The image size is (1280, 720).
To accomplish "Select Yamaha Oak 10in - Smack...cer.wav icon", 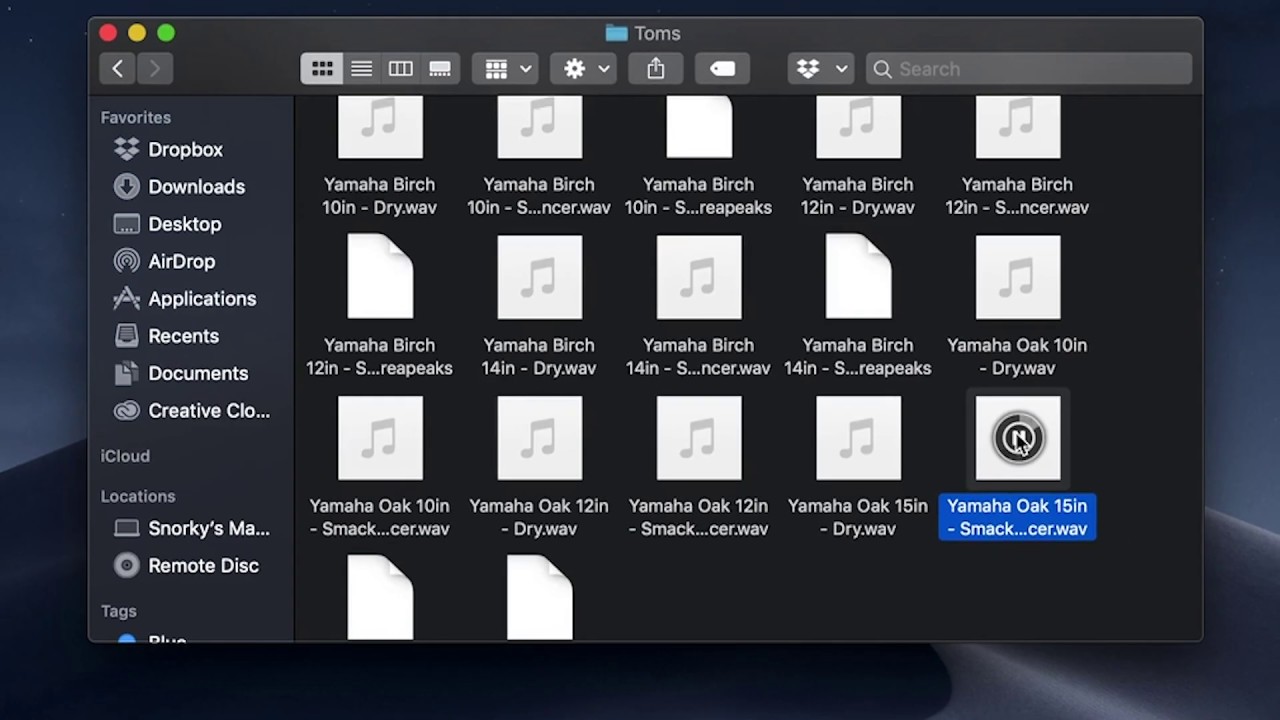I will 380,438.
